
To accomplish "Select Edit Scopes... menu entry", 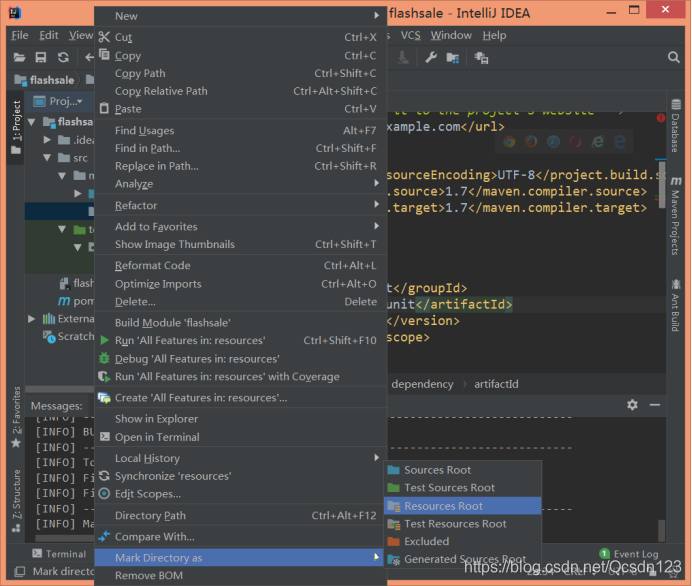I will 241,494.
